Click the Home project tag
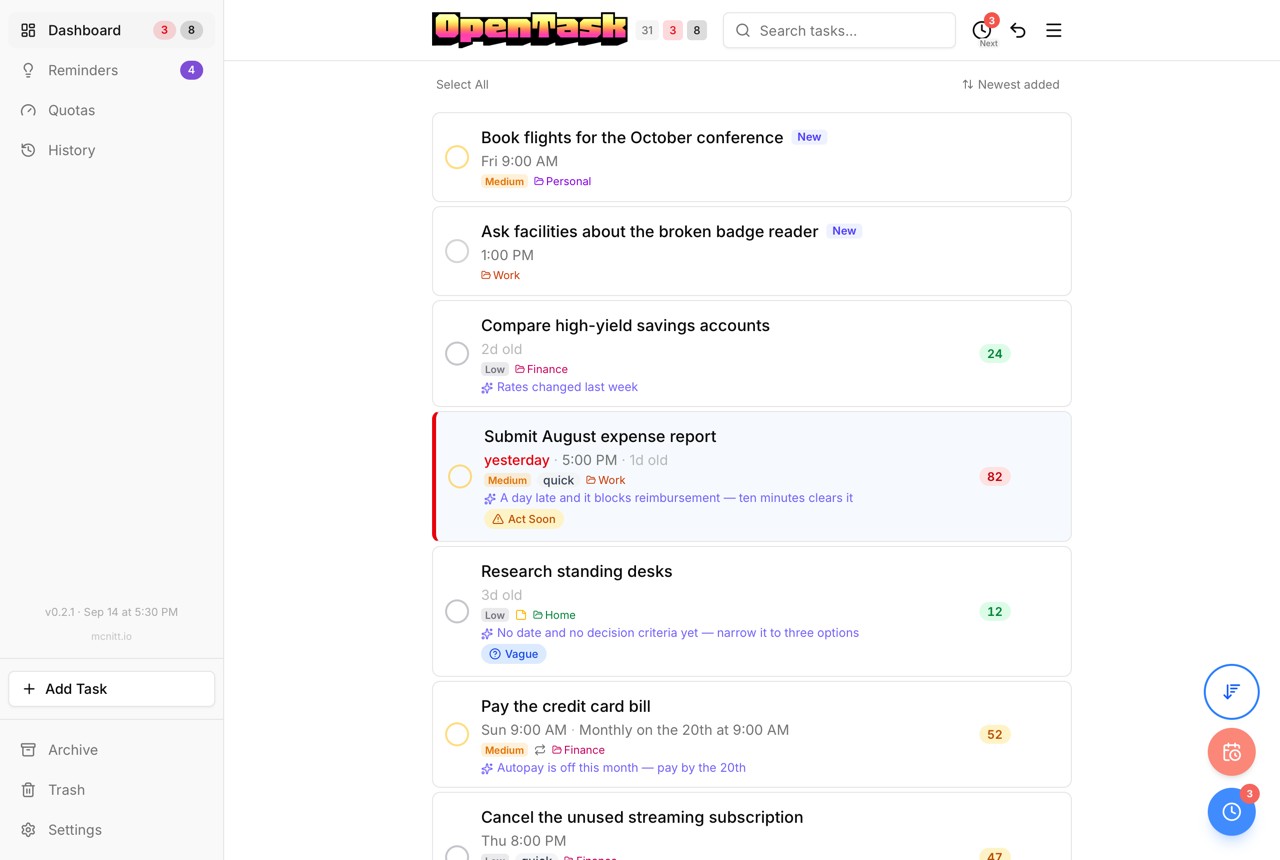The height and width of the screenshot is (860, 1280). (554, 615)
